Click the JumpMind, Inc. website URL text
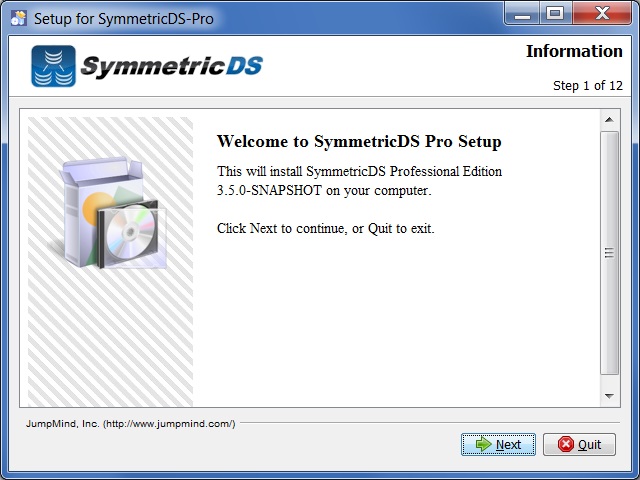 pos(169,424)
